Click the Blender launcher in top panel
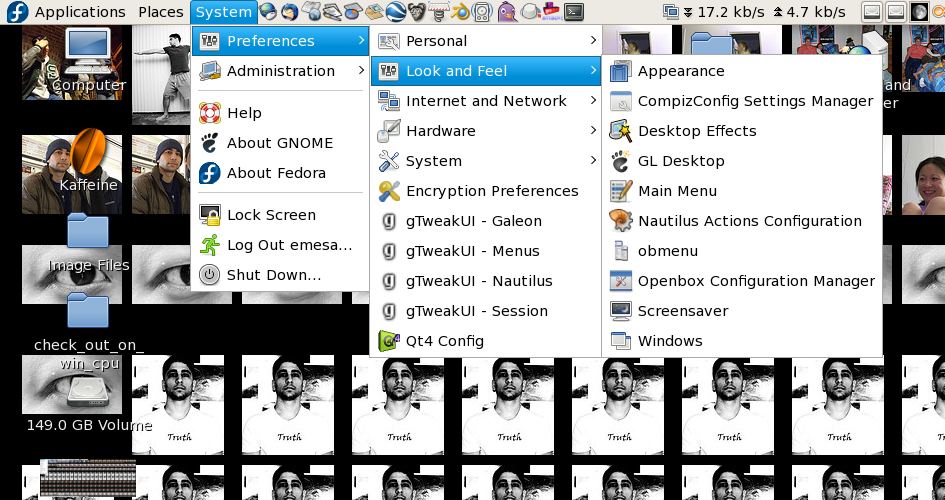This screenshot has height=500, width=945. pos(461,11)
